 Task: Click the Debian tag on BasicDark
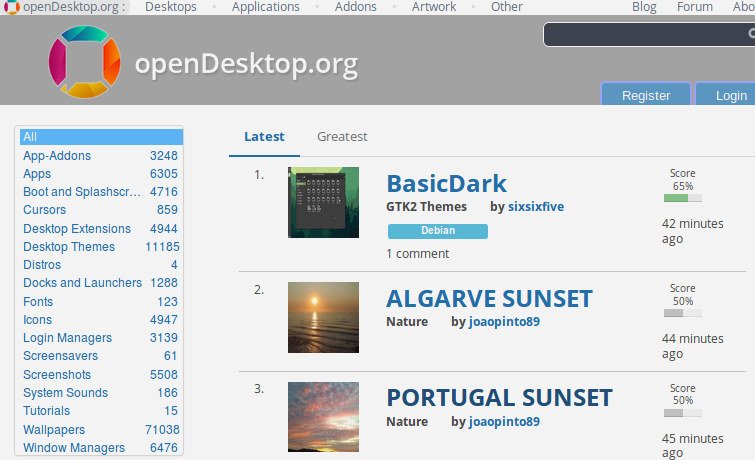coord(438,231)
